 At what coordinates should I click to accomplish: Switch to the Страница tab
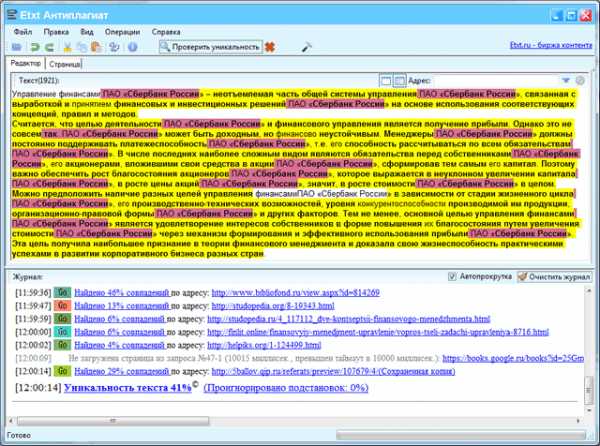click(65, 64)
